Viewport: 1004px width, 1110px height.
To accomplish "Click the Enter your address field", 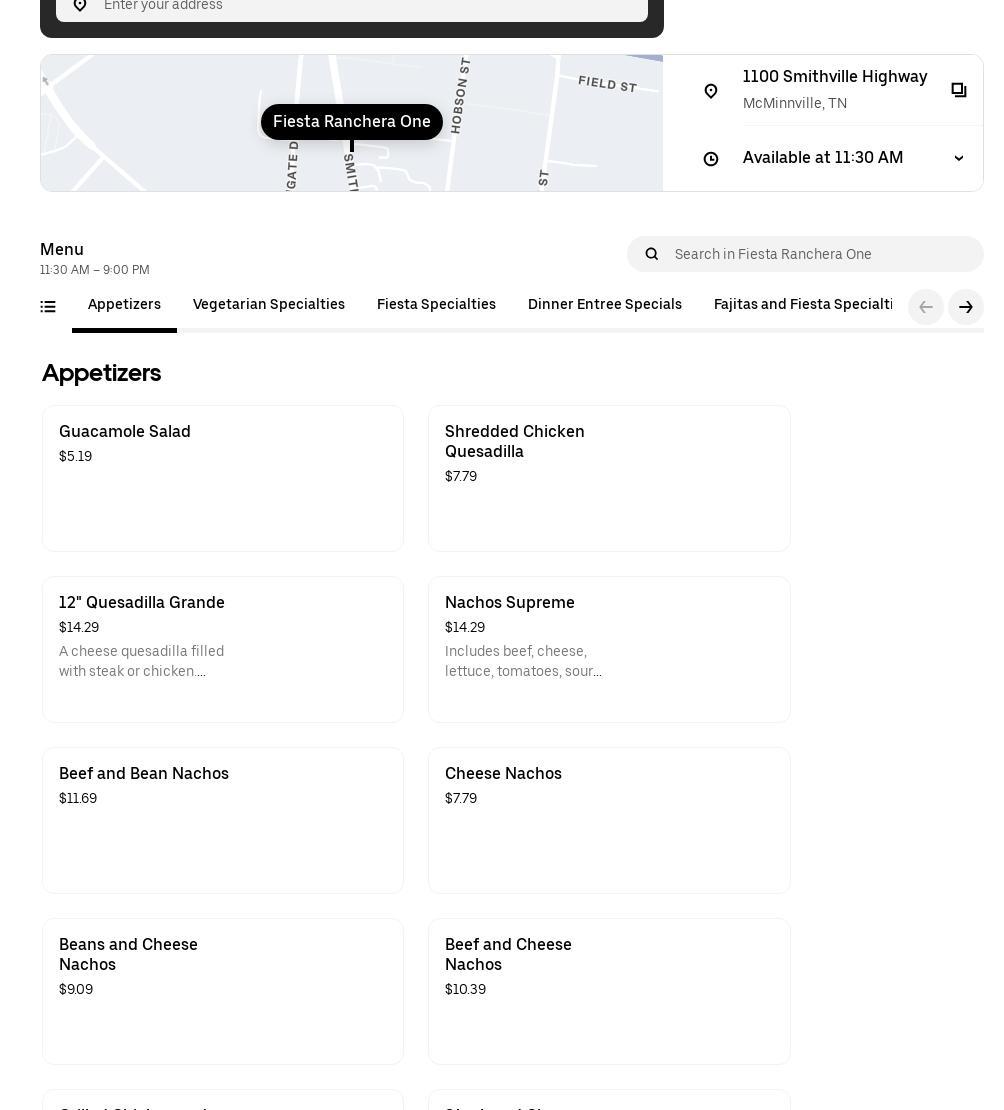I will pos(352,7).
